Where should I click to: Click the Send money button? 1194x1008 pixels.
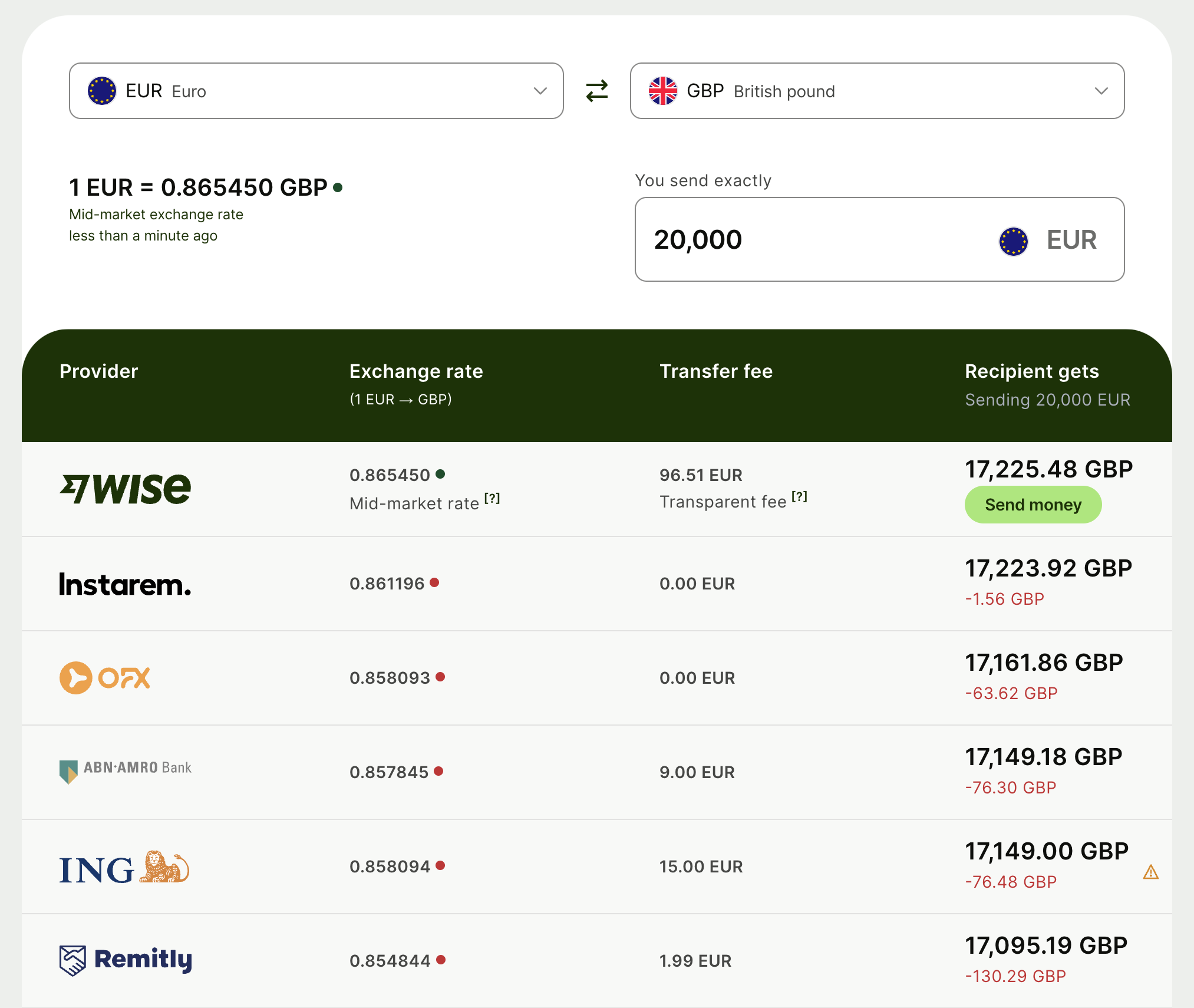pyautogui.click(x=1033, y=505)
